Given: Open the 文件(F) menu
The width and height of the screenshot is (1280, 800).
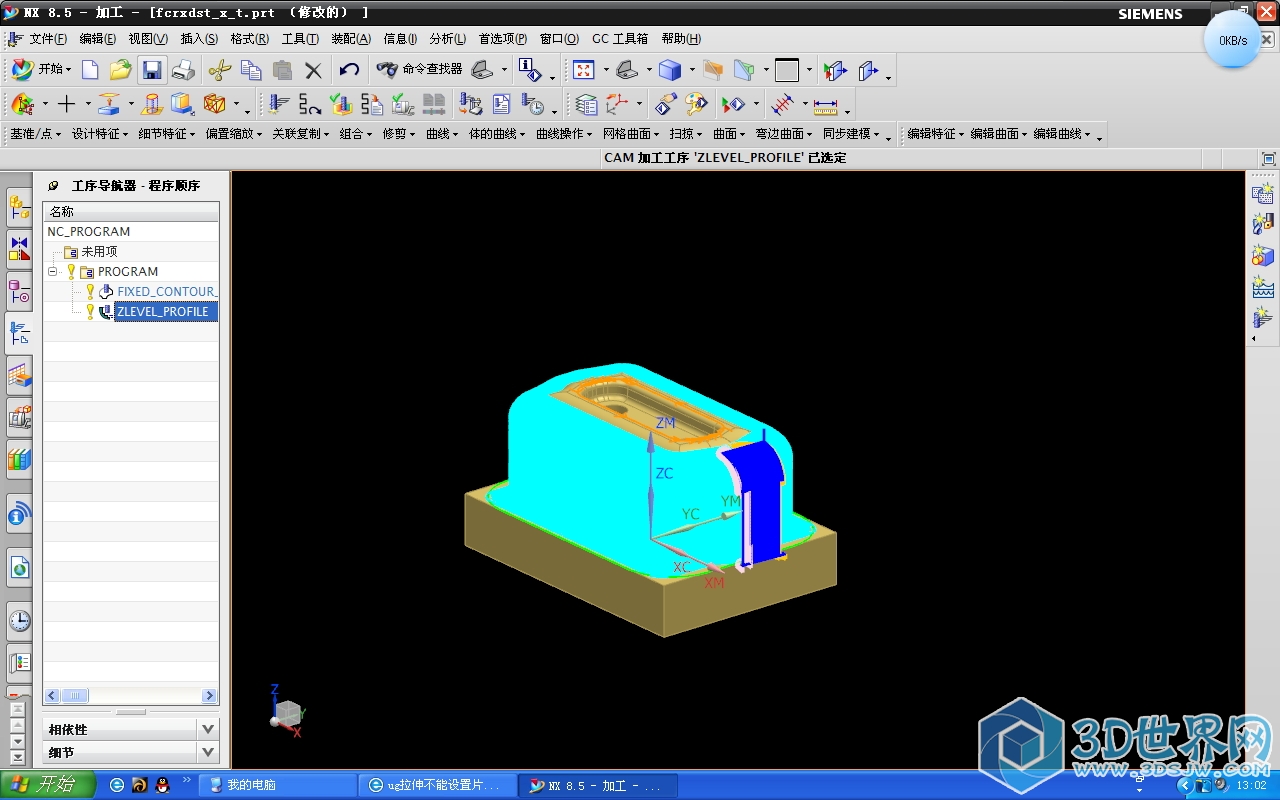Looking at the screenshot, I should [48, 39].
